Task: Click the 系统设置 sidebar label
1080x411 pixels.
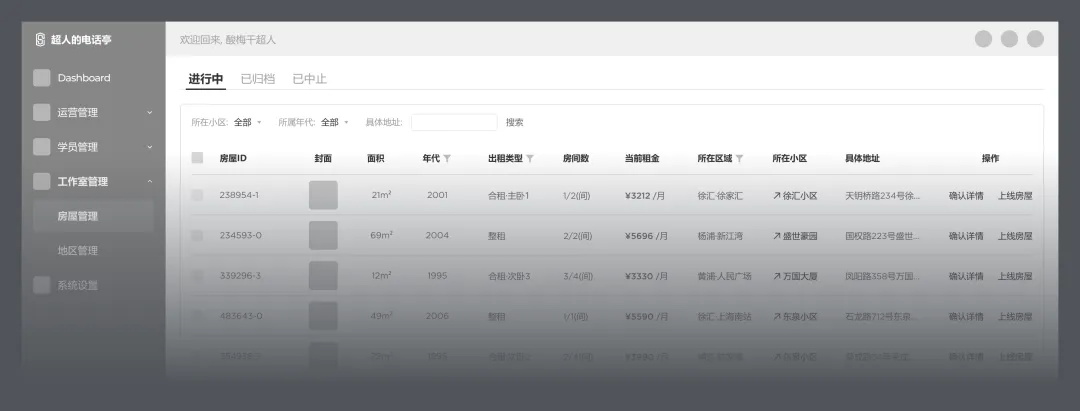Action: point(78,285)
